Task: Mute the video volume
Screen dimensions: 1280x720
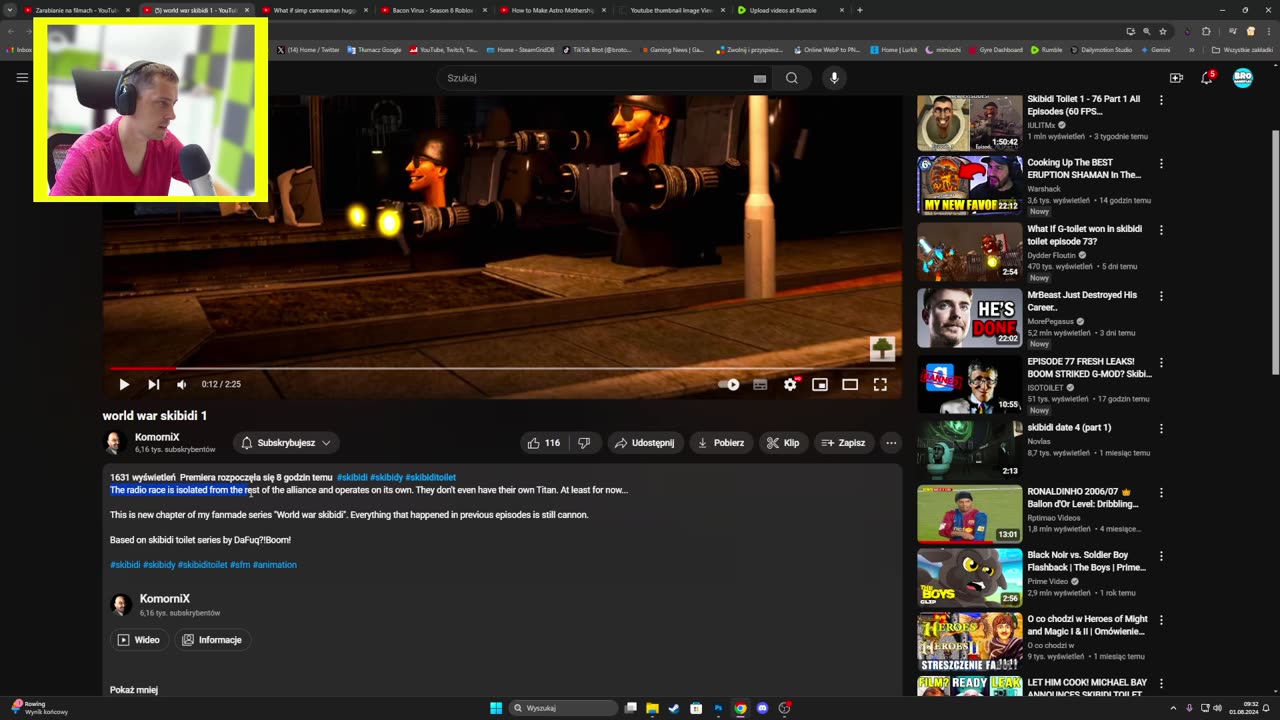Action: pos(182,384)
